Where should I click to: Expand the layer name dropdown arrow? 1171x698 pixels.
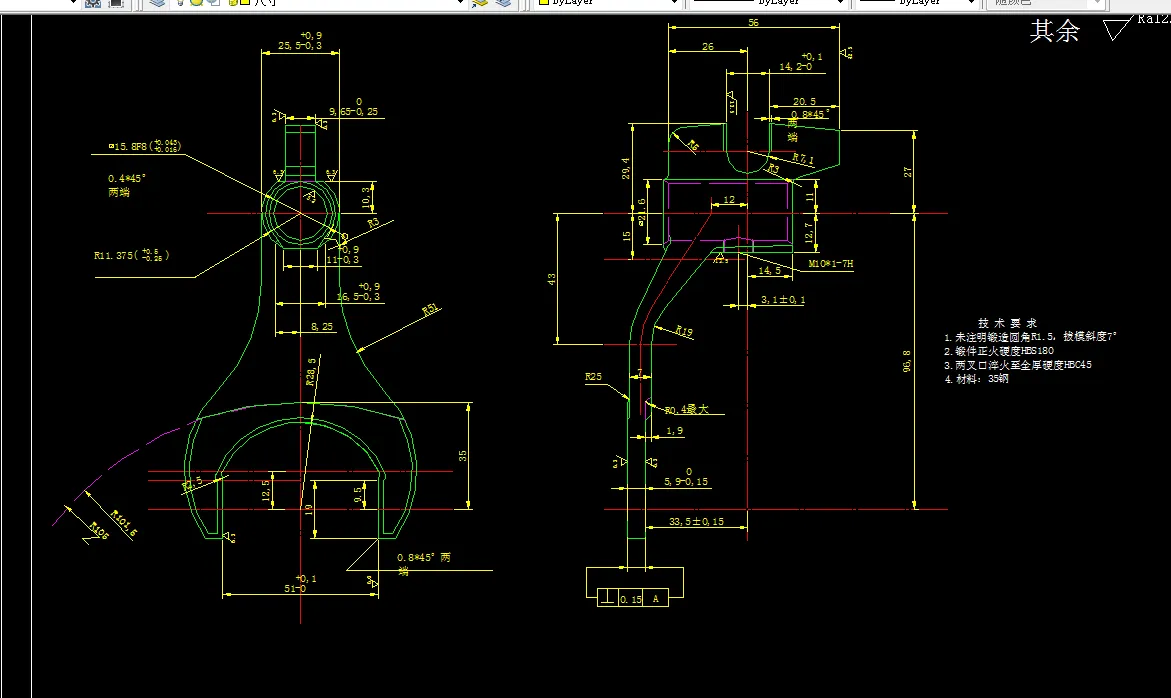tap(460, 3)
